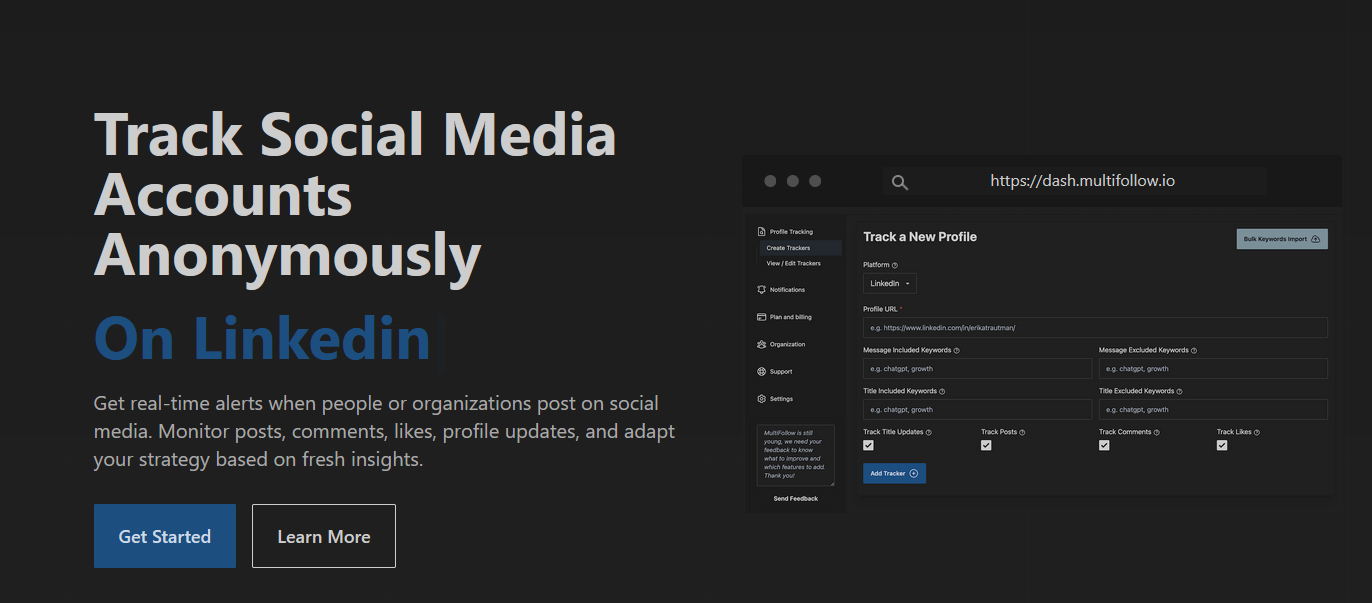Open the Linkedin platform dropdown
The width and height of the screenshot is (1372, 603).
(x=890, y=283)
